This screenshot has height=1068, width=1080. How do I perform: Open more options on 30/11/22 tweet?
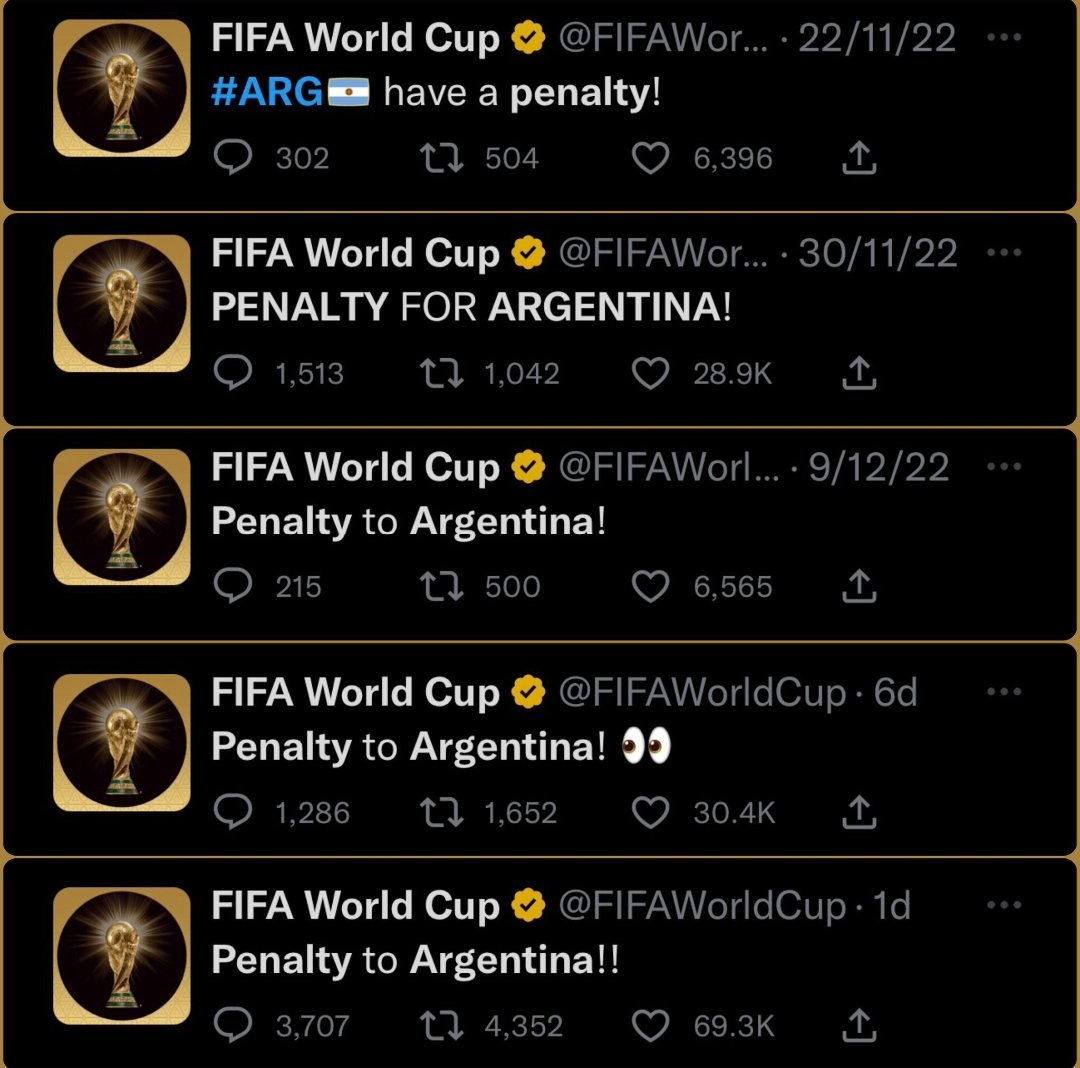1003,252
